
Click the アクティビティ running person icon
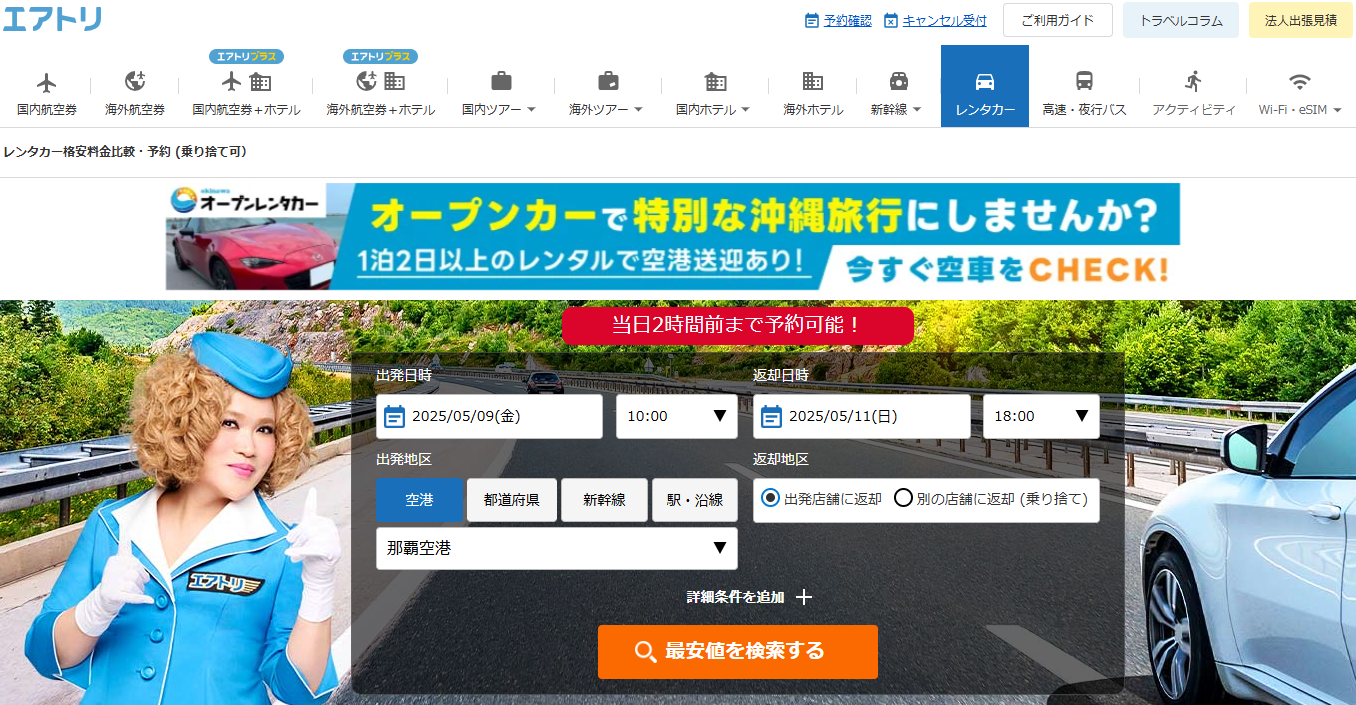coord(1193,82)
